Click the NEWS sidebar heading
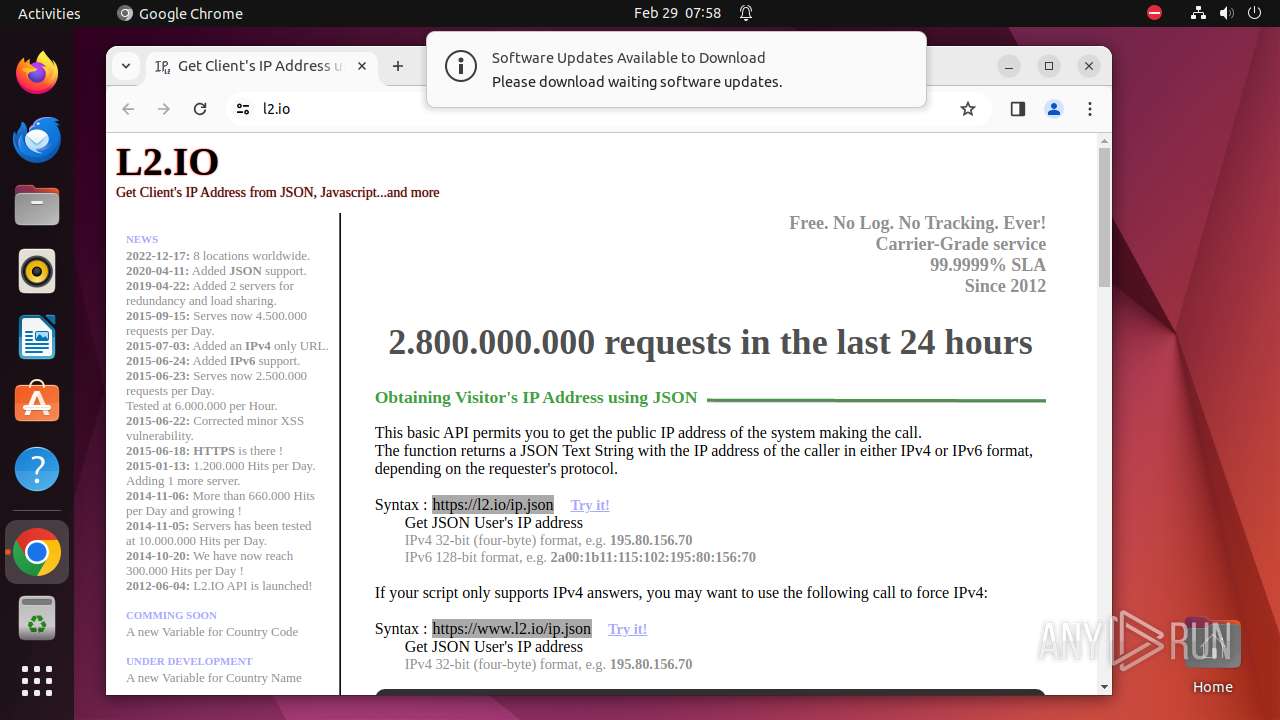This screenshot has width=1280, height=720. (x=142, y=239)
